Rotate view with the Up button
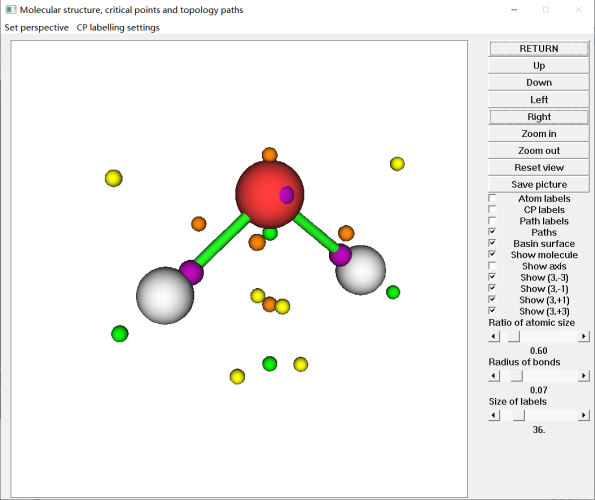This screenshot has height=500, width=595. point(538,66)
